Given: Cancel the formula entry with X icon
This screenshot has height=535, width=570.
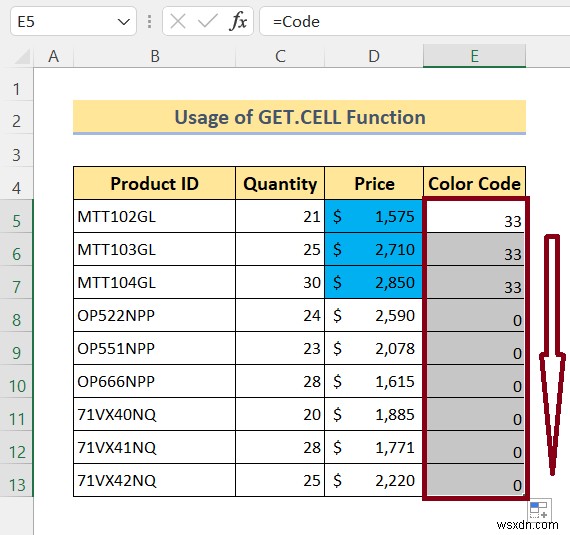Looking at the screenshot, I should (x=178, y=21).
